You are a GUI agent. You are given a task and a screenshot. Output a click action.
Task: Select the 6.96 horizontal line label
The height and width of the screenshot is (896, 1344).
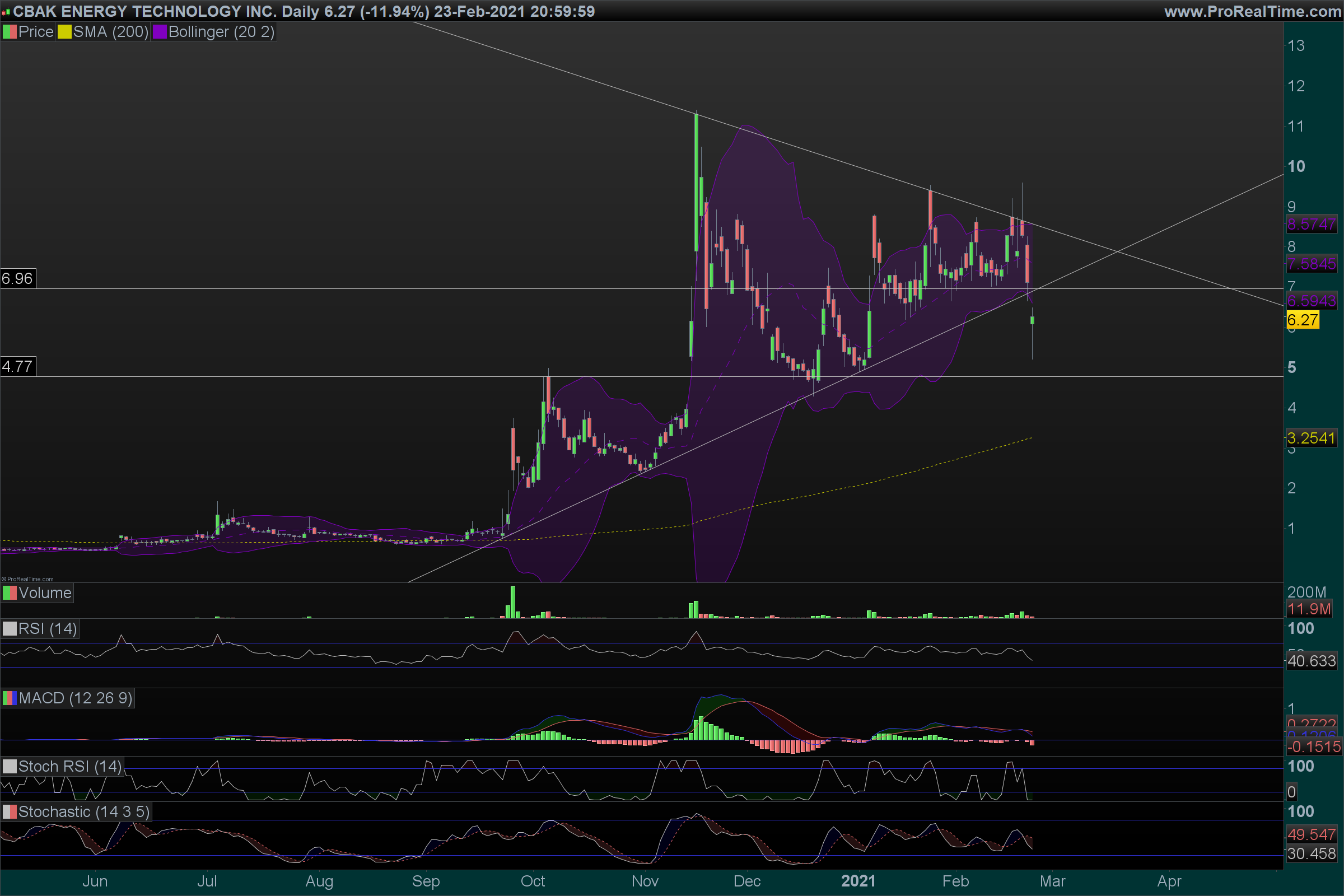(x=18, y=279)
